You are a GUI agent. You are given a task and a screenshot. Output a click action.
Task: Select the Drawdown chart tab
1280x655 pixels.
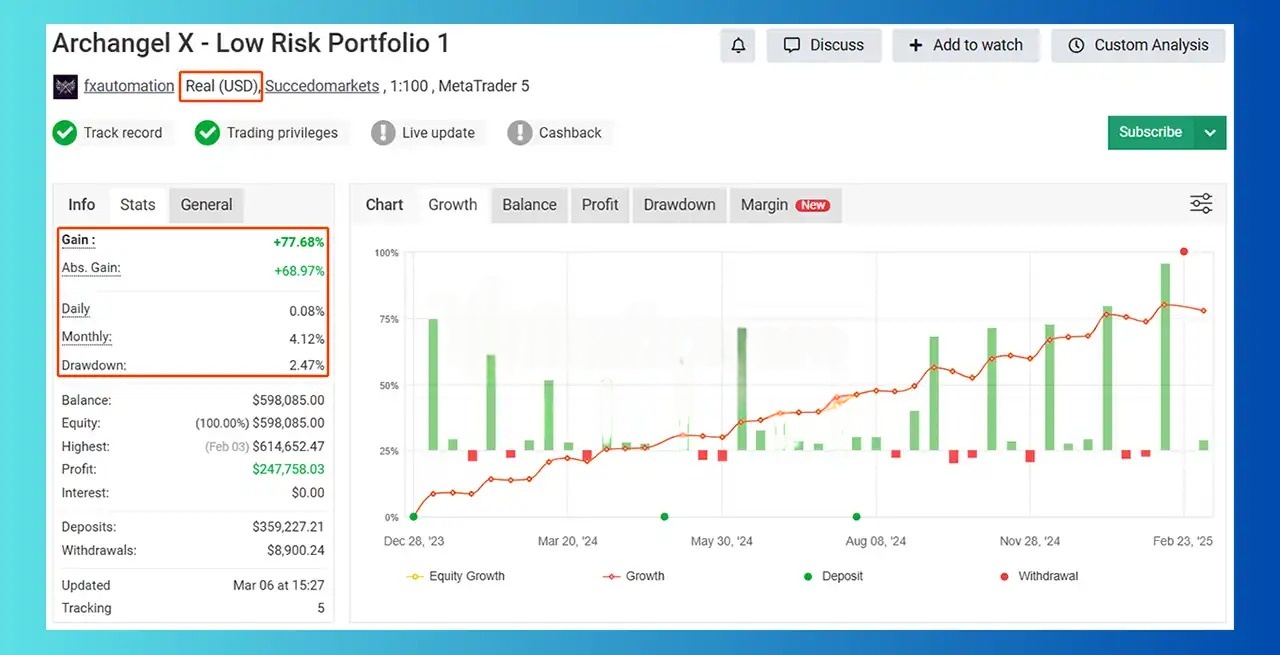coord(679,205)
